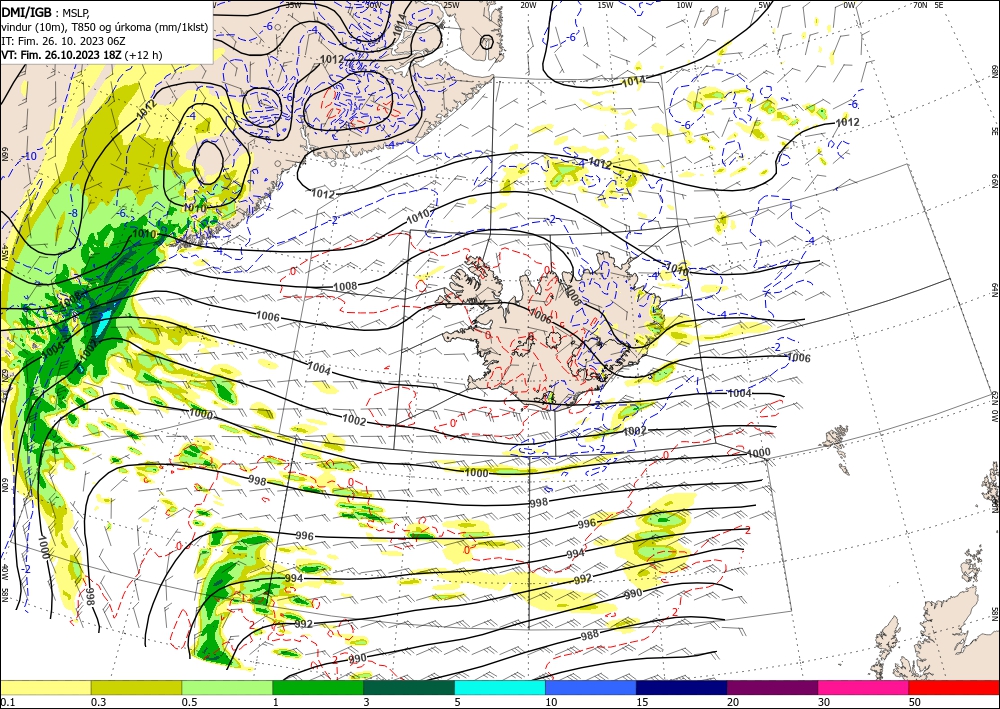Click the legend value "50"
Screen dimensions: 1000x709
915,702
